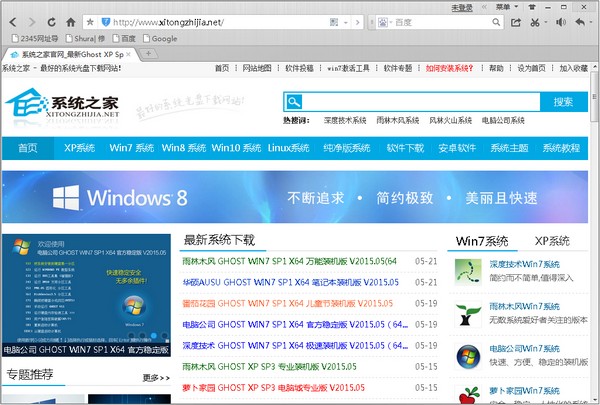The height and width of the screenshot is (405, 600).
Task: Select the XP系统 tab in the right panel
Action: (x=552, y=241)
